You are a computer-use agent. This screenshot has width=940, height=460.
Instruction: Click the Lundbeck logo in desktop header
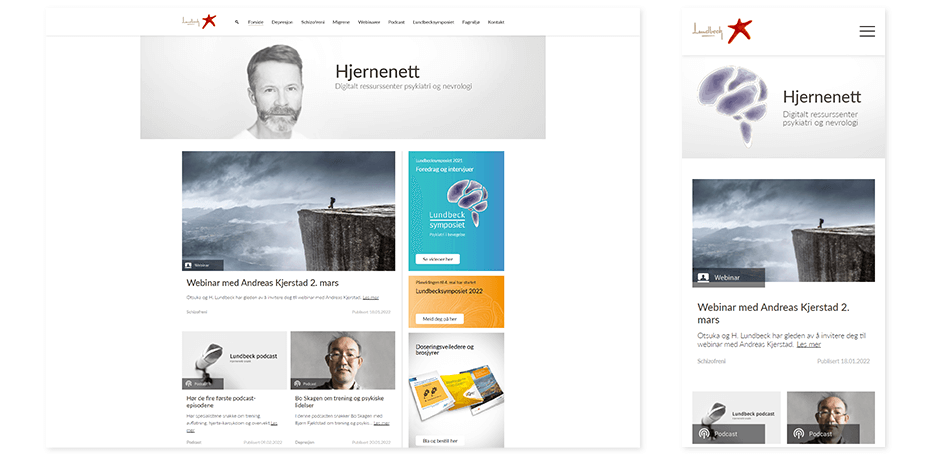pyautogui.click(x=199, y=22)
